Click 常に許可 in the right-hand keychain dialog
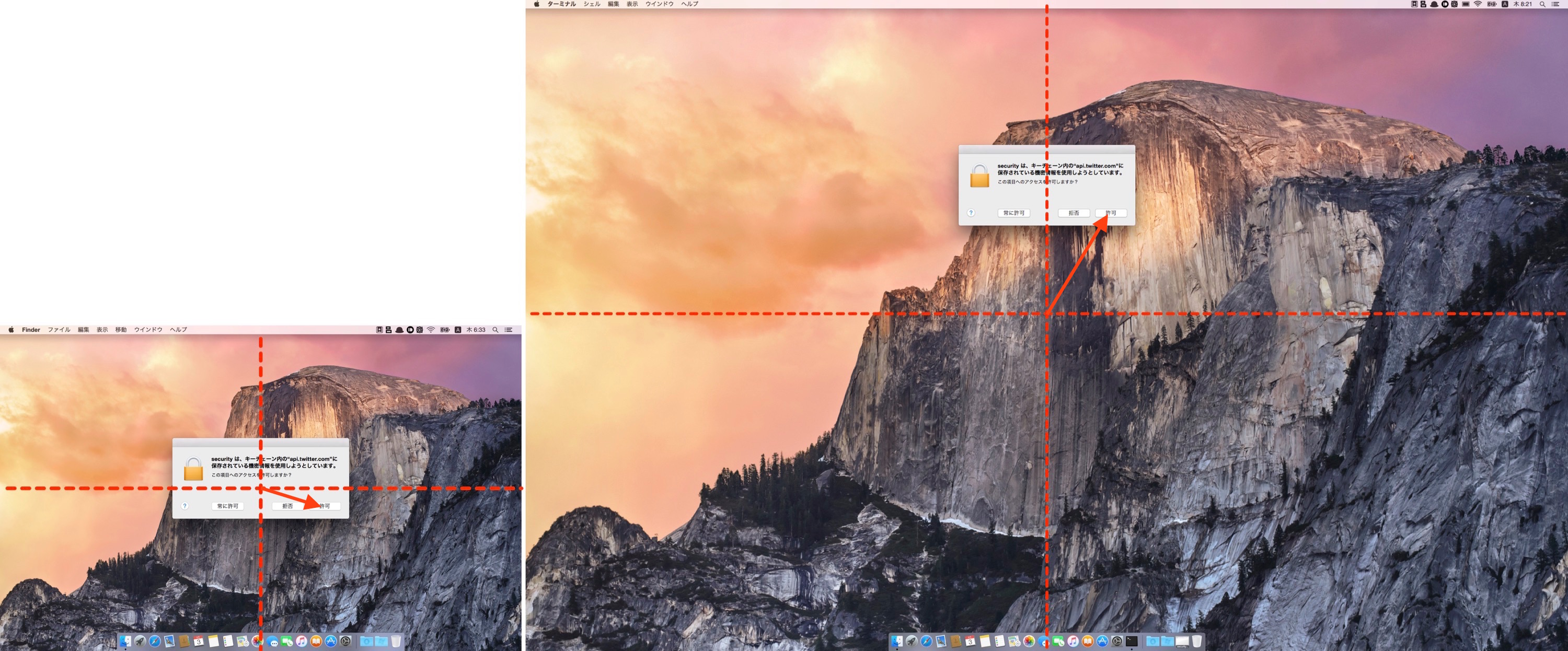This screenshot has height=651, width=1568. pos(1013,213)
